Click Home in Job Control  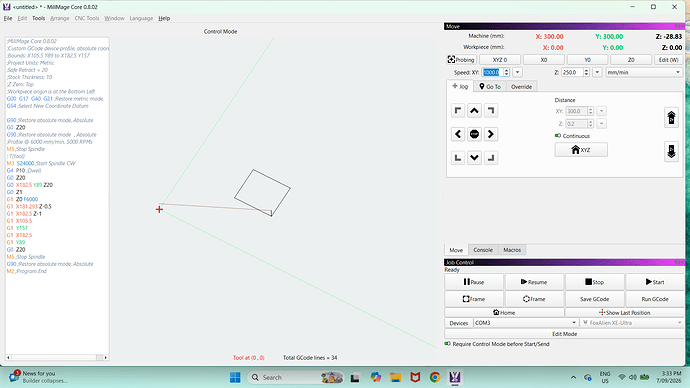(504, 312)
